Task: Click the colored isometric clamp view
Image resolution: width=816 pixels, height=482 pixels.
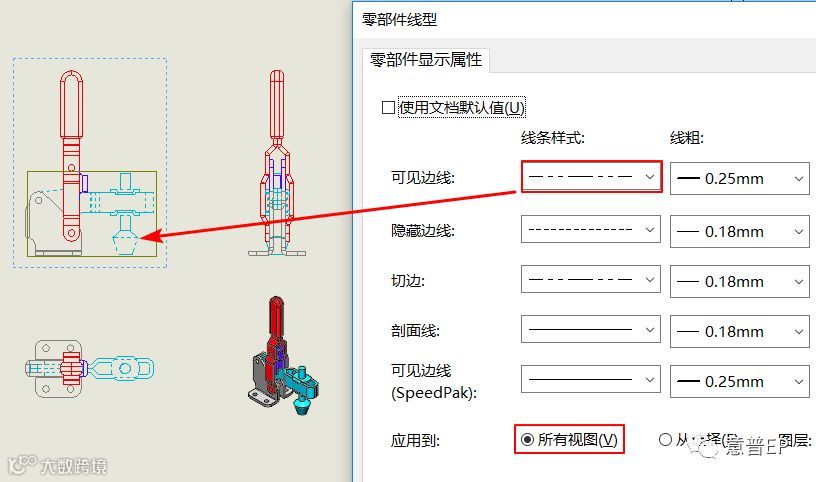Action: click(x=284, y=356)
